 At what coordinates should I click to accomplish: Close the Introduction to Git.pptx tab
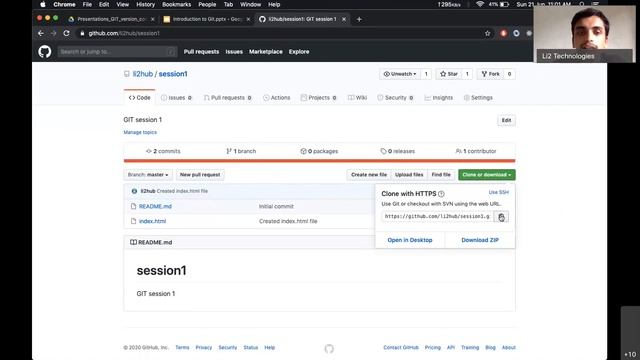(x=248, y=19)
